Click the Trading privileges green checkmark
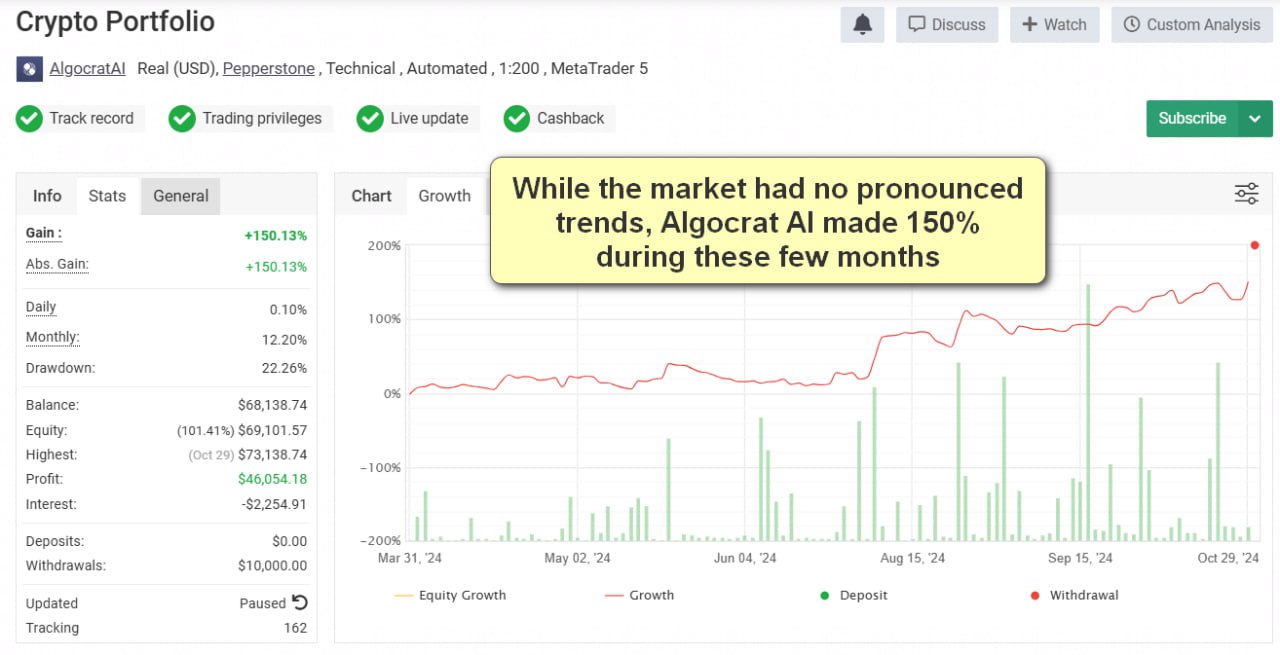Viewport: 1280px width, 655px height. (x=181, y=118)
